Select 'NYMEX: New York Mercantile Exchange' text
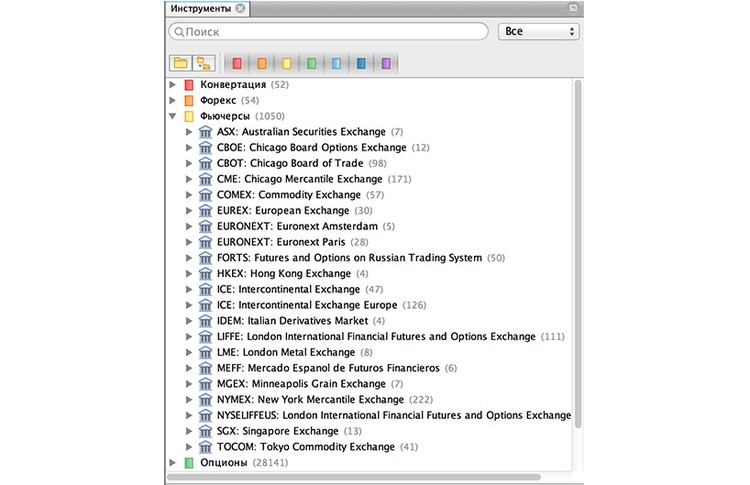Image resolution: width=750 pixels, height=485 pixels. click(310, 399)
